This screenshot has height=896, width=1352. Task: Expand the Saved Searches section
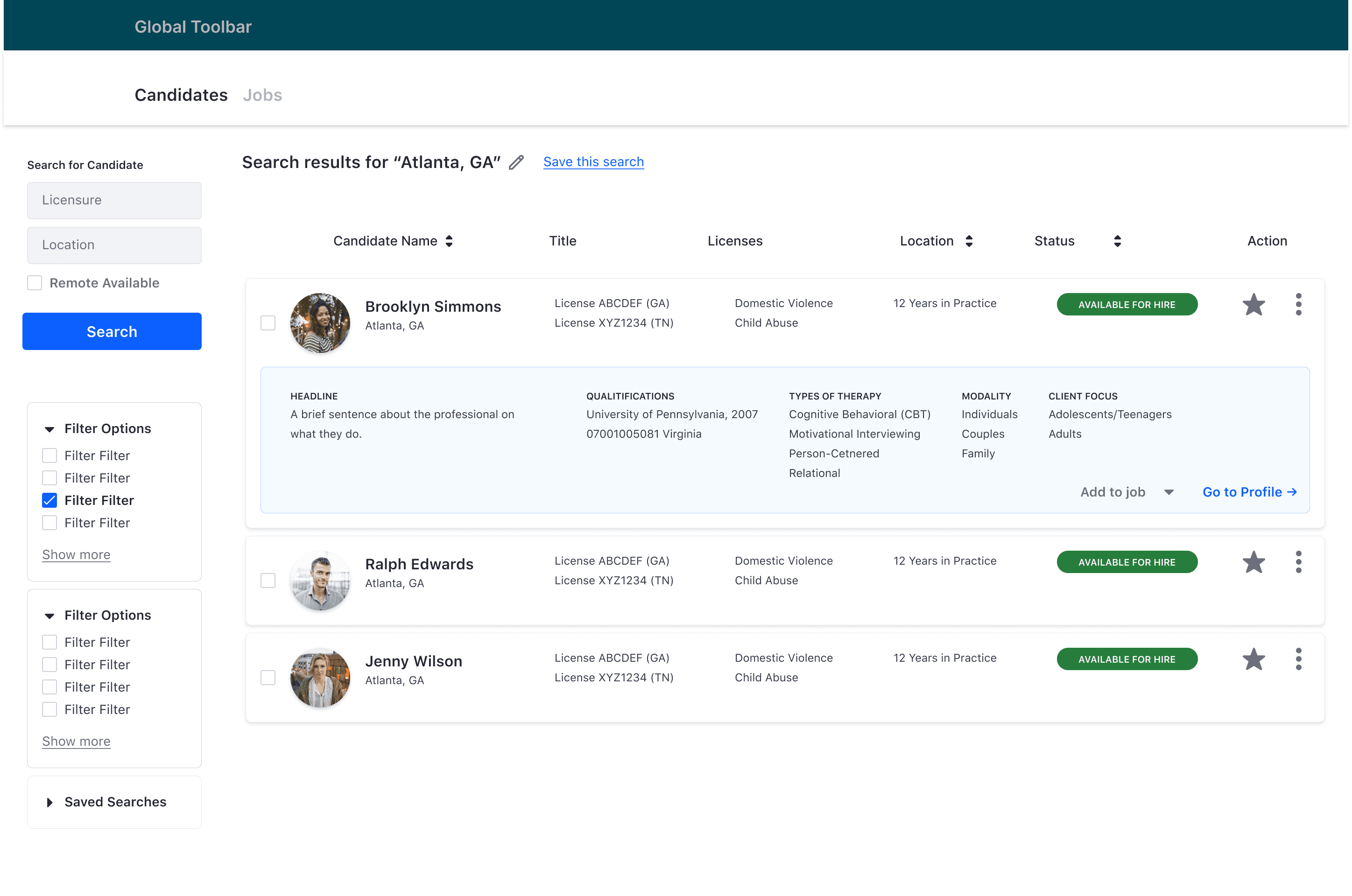(x=50, y=802)
